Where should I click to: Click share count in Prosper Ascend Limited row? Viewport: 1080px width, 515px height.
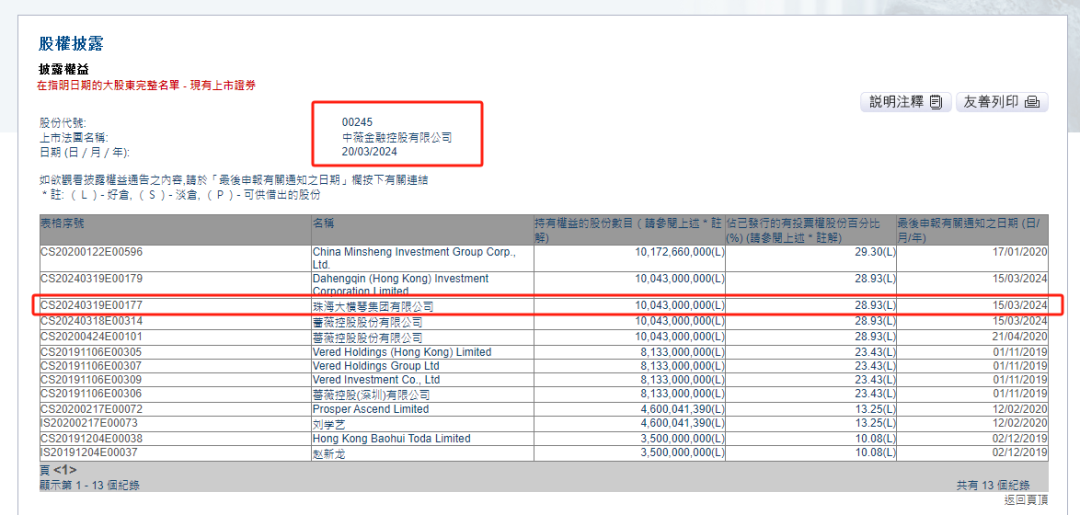click(682, 410)
